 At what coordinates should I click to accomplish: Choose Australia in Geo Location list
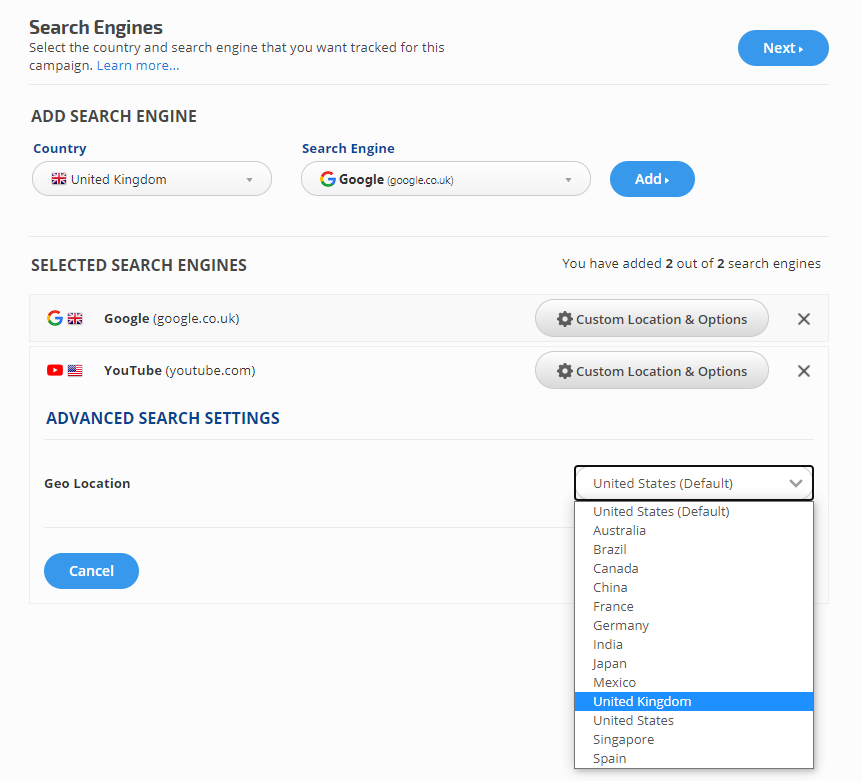(x=619, y=531)
